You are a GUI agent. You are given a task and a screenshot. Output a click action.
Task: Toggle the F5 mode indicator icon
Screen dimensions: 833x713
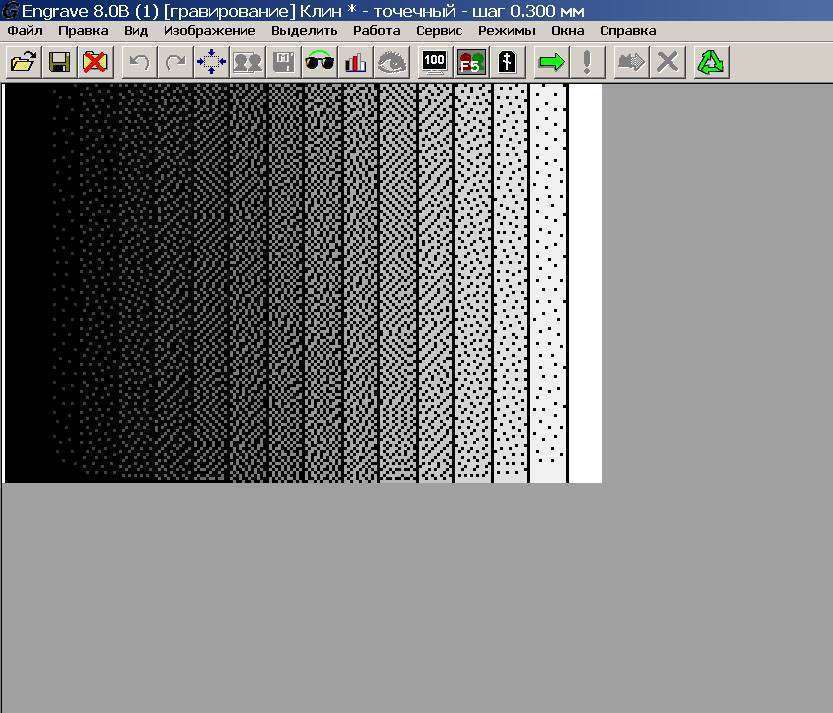470,61
